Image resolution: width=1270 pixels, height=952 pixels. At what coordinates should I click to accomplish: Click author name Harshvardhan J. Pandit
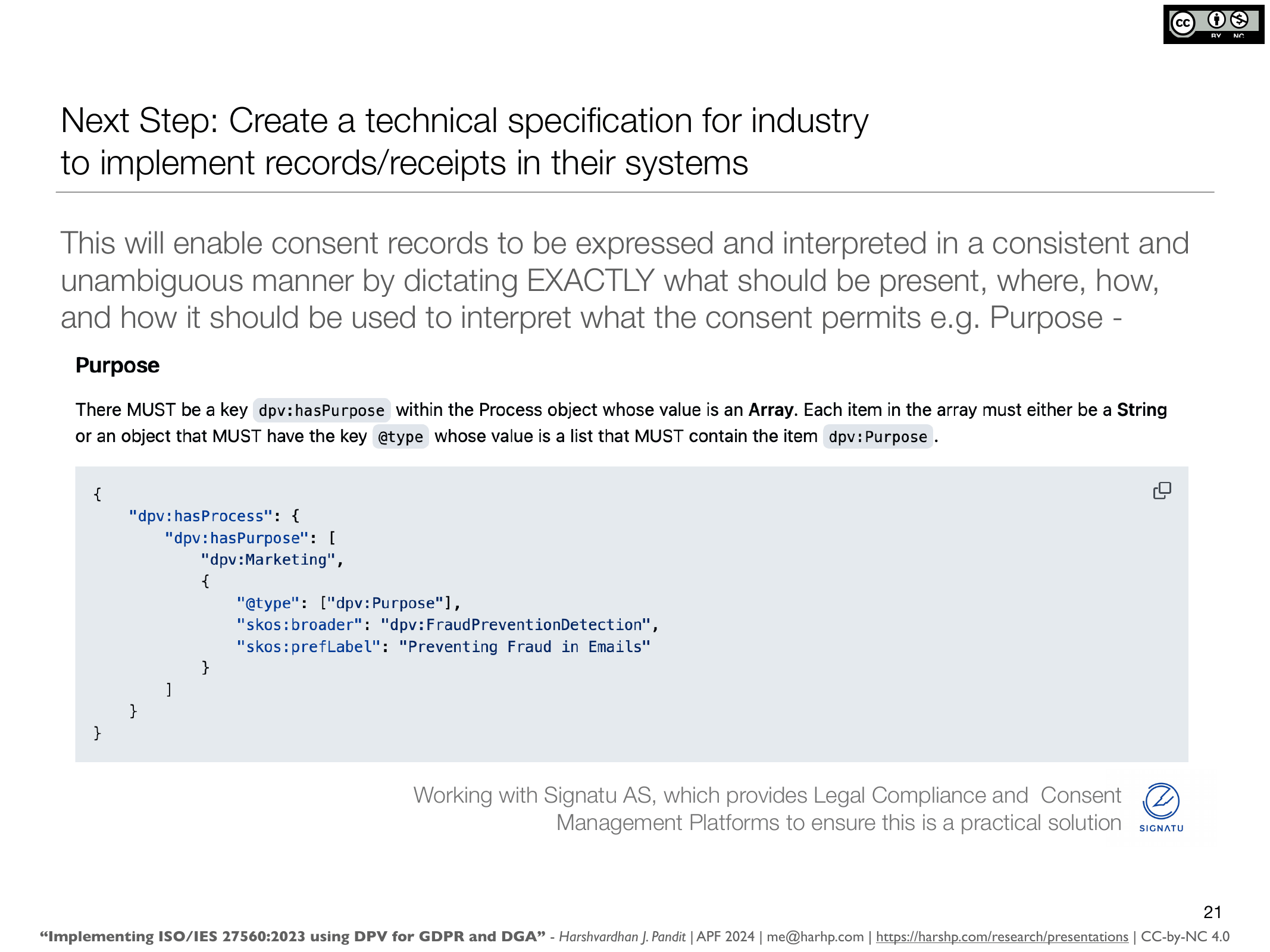pos(622,937)
